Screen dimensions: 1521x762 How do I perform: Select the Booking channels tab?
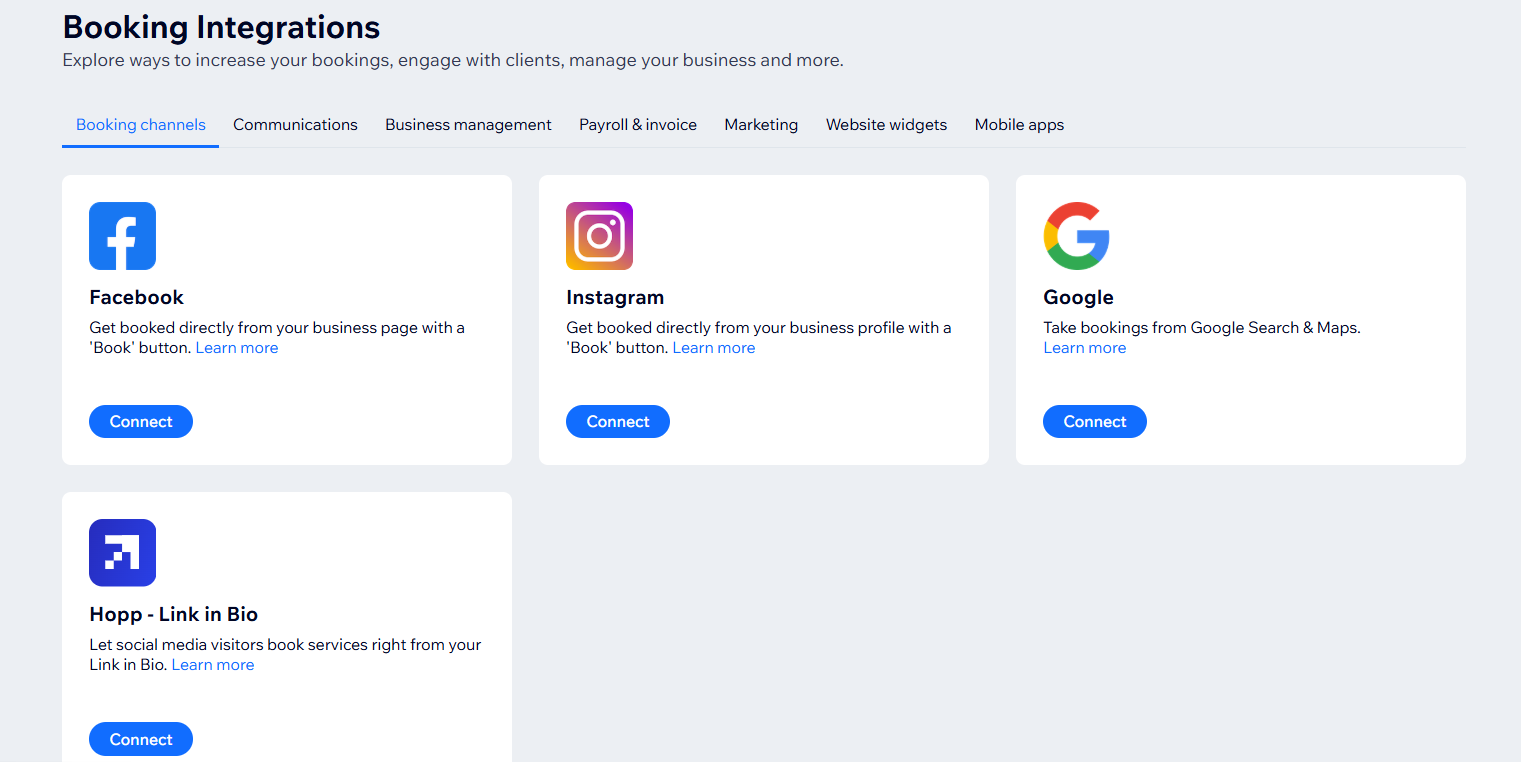point(141,125)
